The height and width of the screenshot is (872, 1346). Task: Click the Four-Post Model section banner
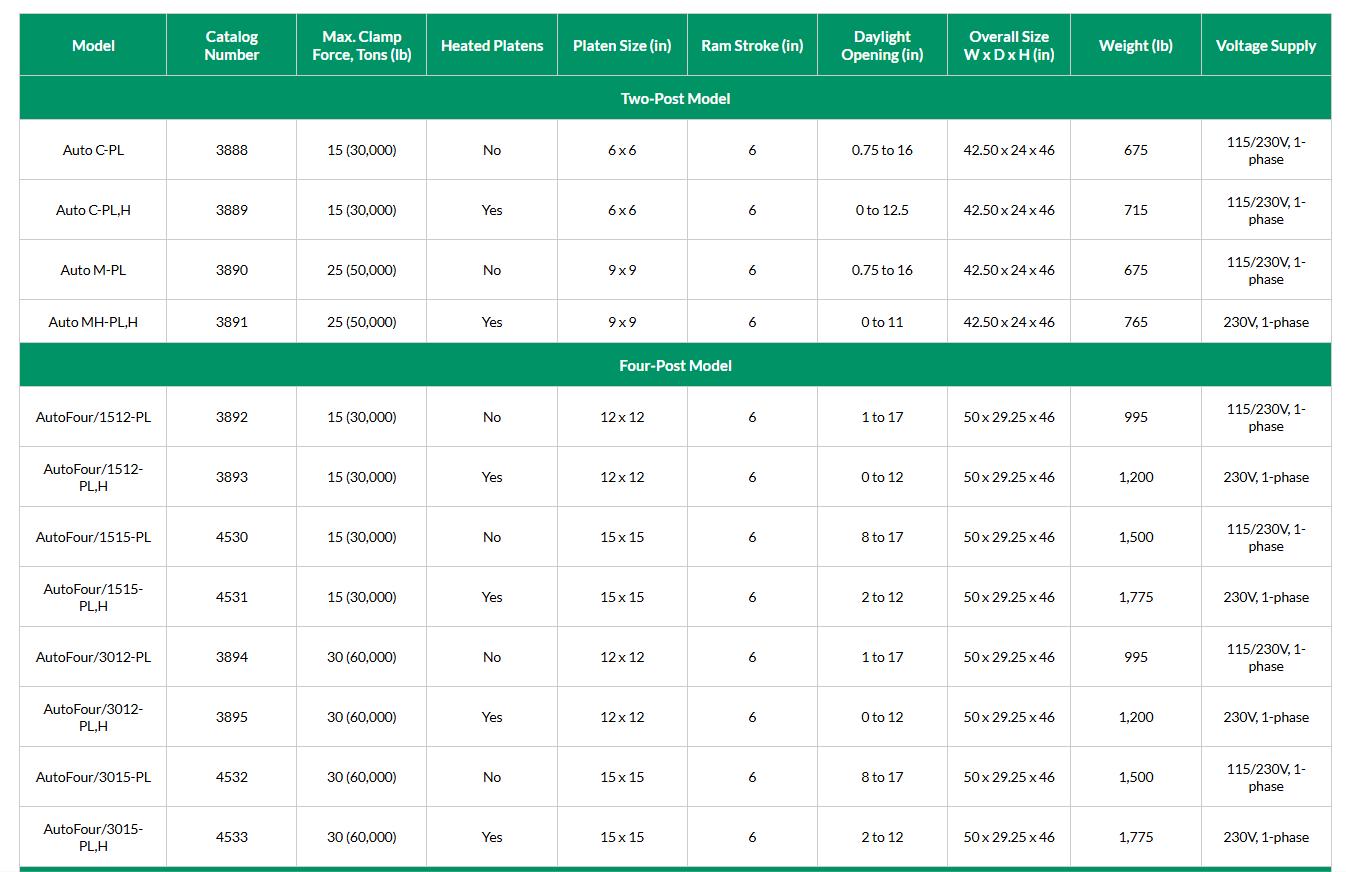675,365
